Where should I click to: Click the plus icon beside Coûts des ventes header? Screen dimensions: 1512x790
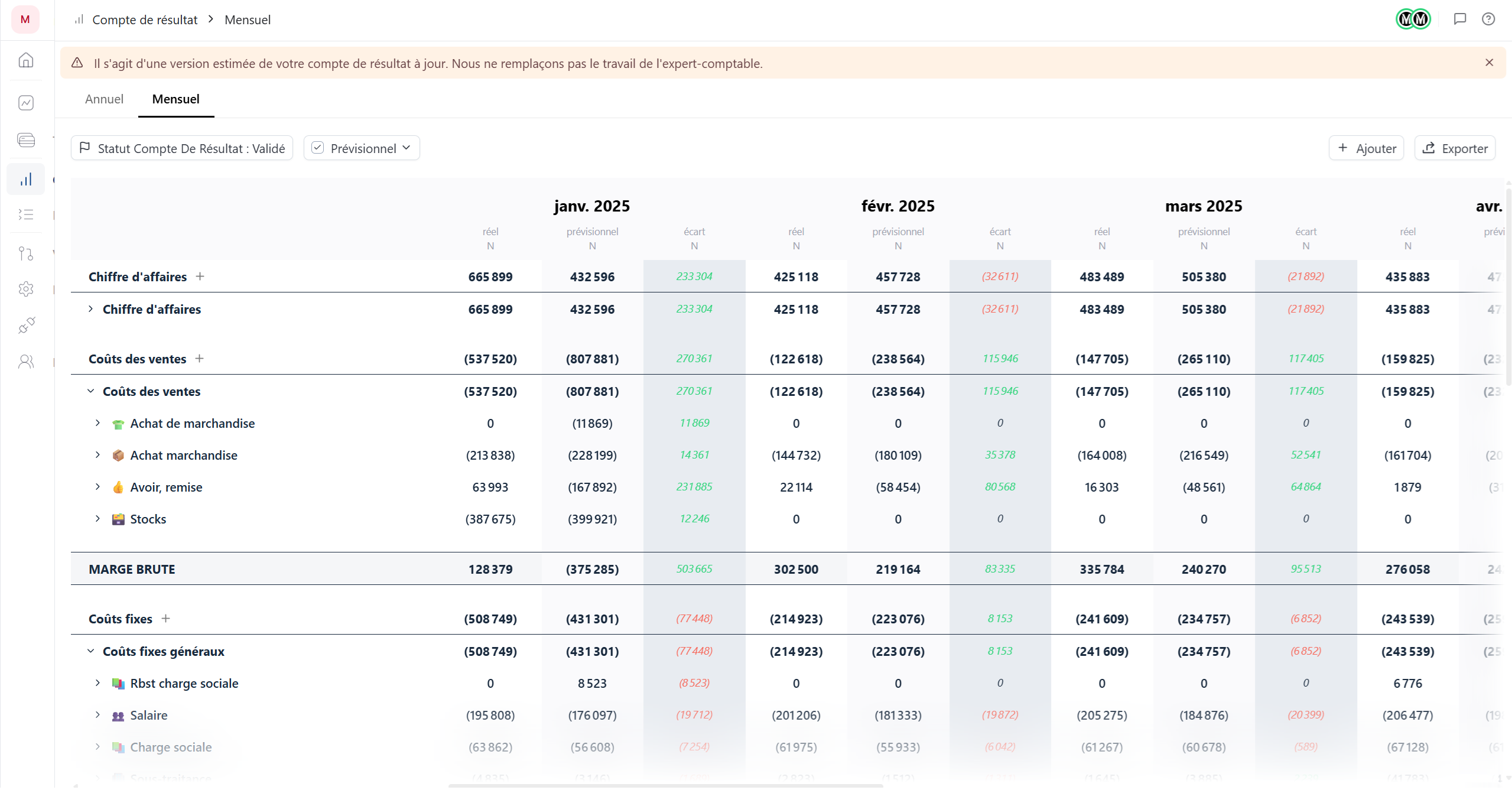pyautogui.click(x=200, y=358)
